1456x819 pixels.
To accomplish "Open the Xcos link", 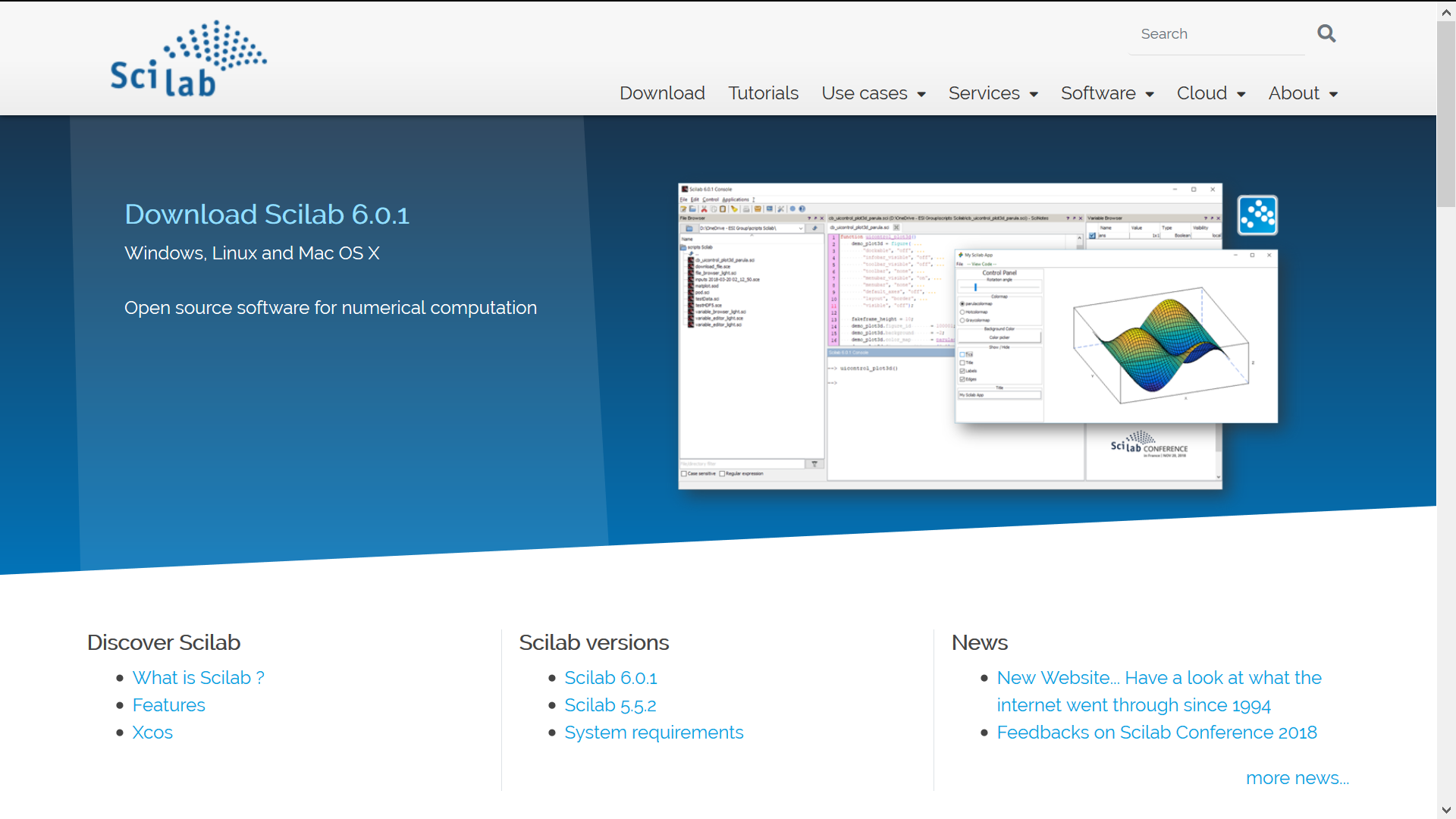I will 152,733.
